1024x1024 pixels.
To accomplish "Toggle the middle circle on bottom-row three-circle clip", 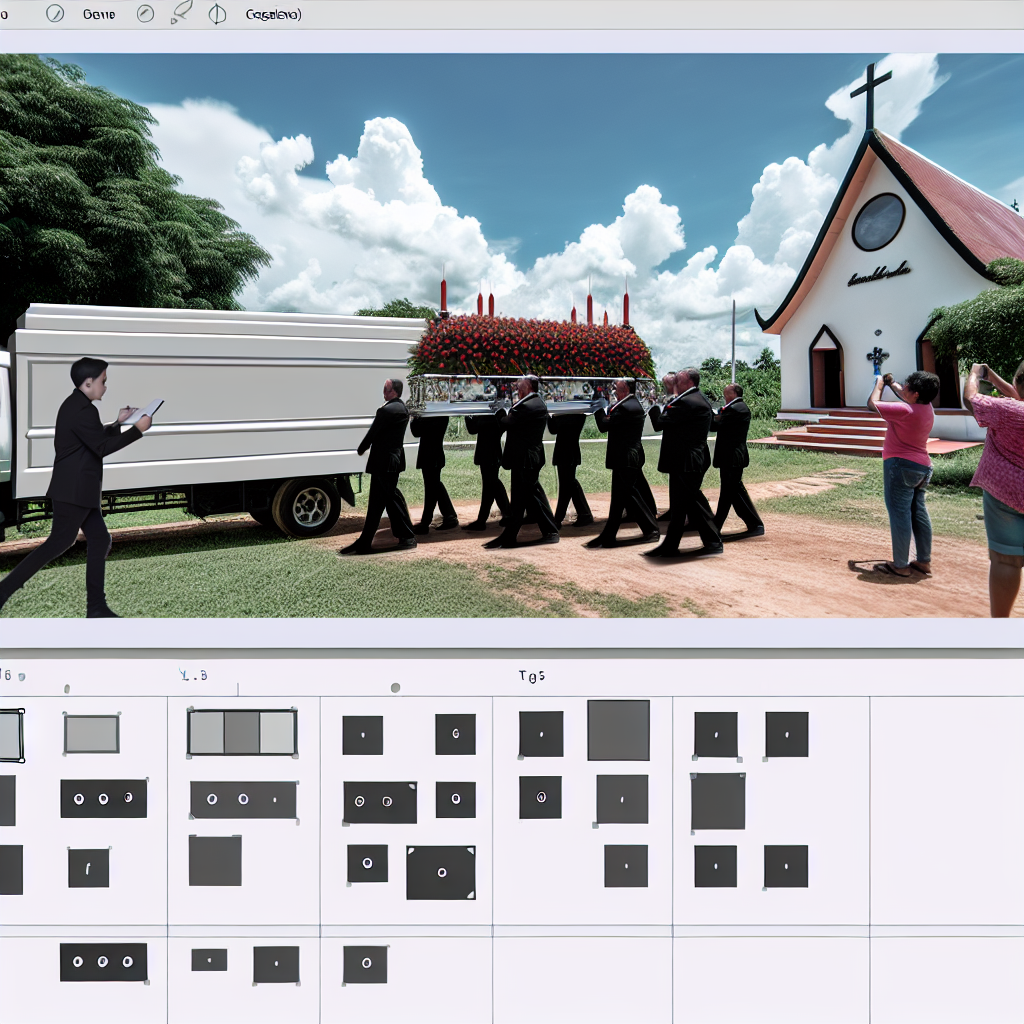I will [103, 961].
